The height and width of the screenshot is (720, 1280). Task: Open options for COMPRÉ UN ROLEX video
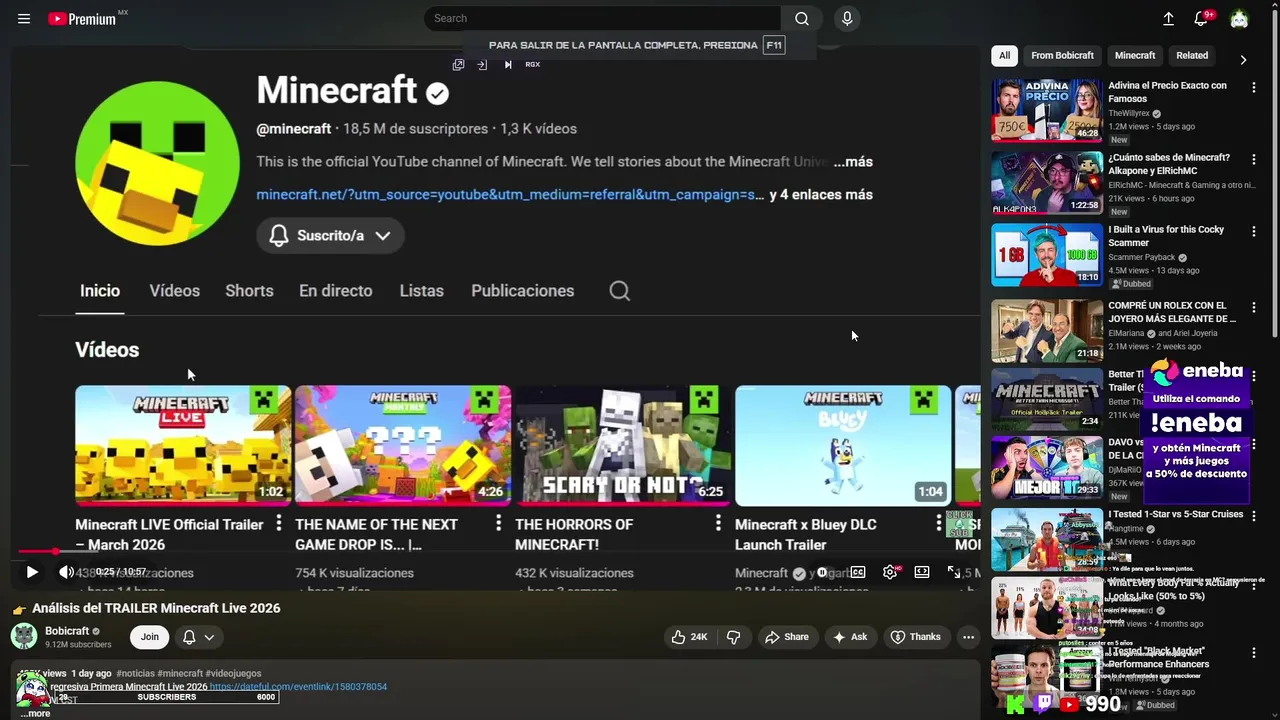point(1253,307)
